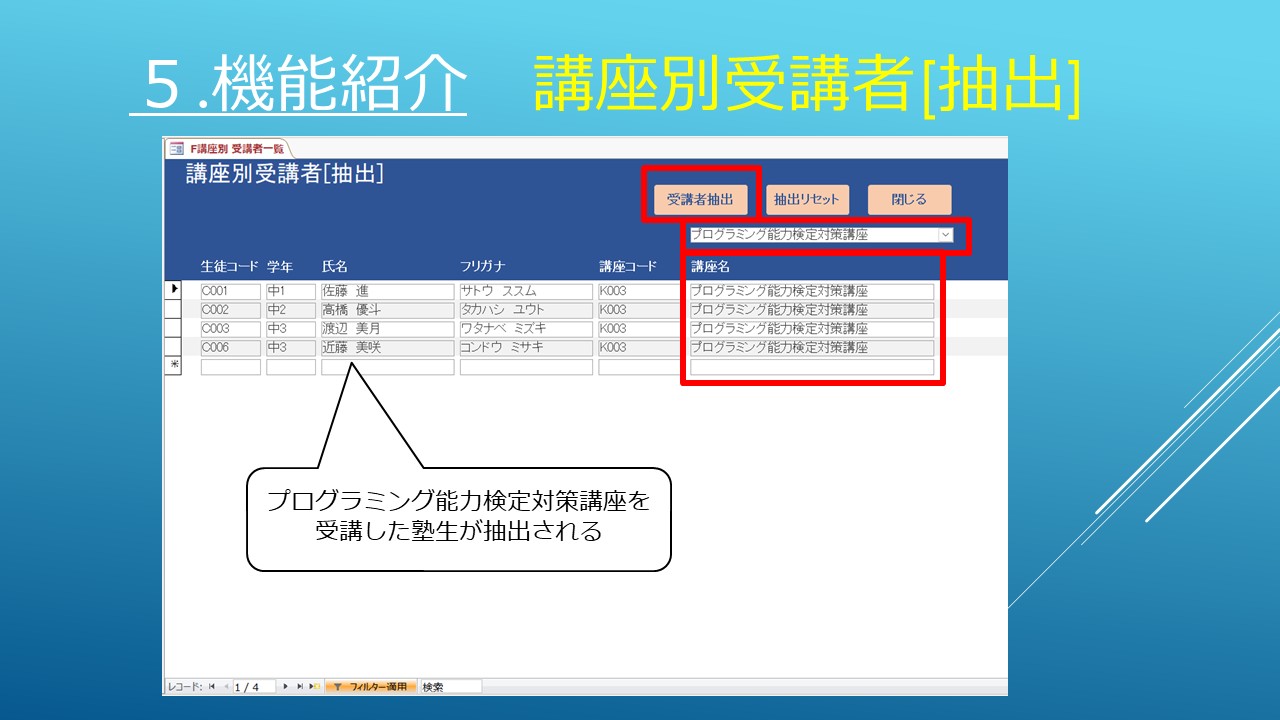Click the name field 高橋 優斗
Screen dimensions: 1280x720
[387, 310]
